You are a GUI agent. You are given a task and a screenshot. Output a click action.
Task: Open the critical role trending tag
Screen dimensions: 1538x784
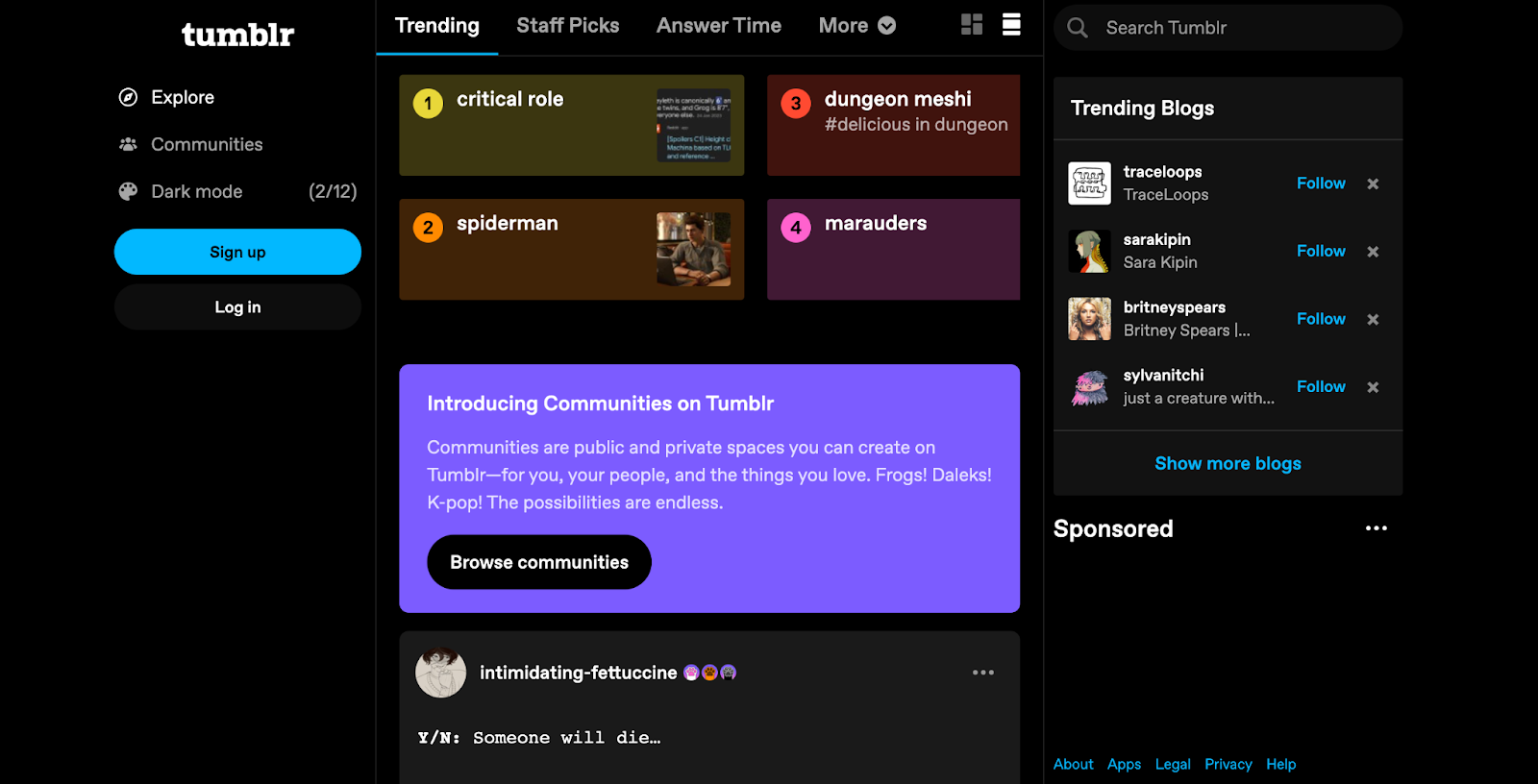[x=571, y=125]
